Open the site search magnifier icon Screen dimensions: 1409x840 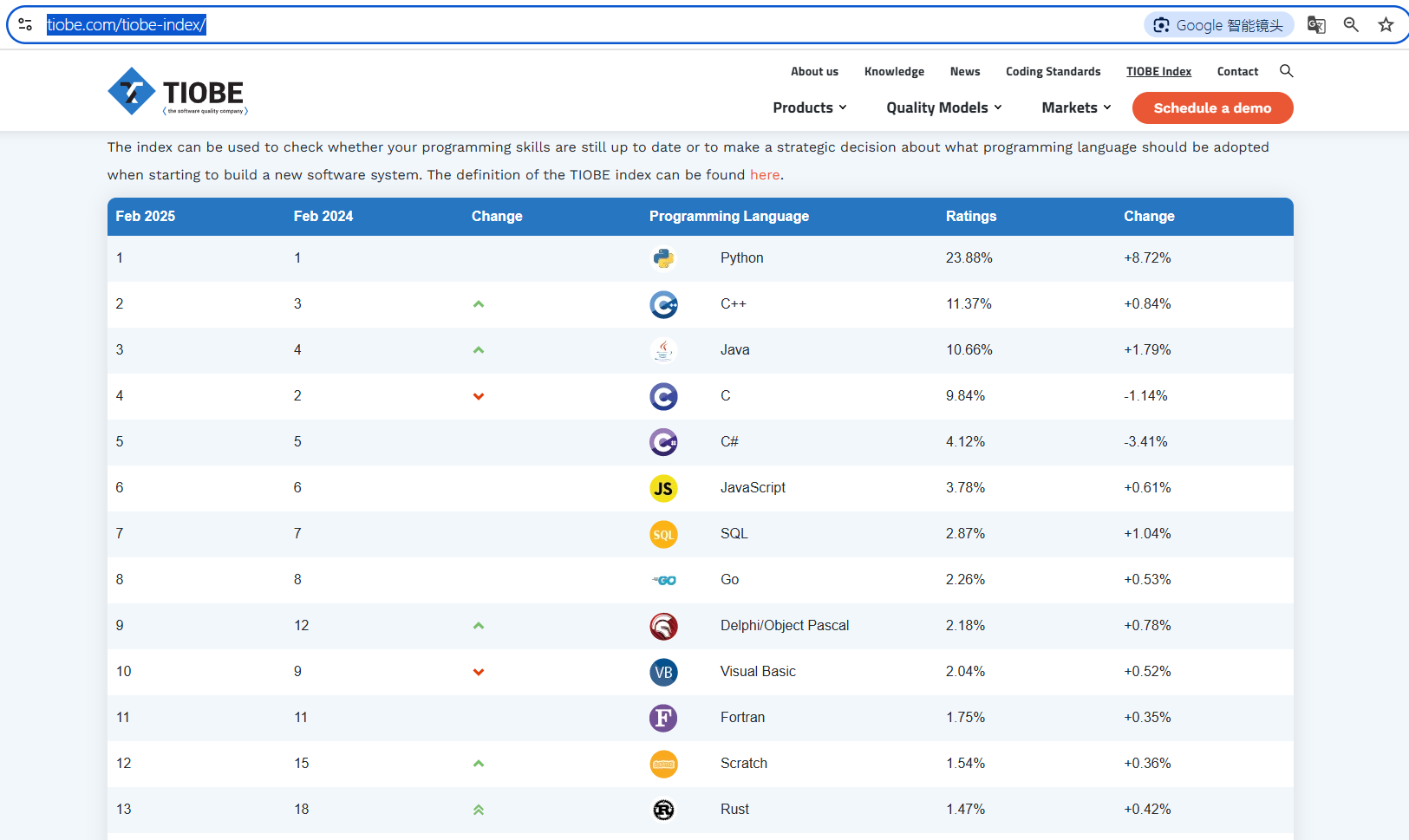tap(1287, 71)
